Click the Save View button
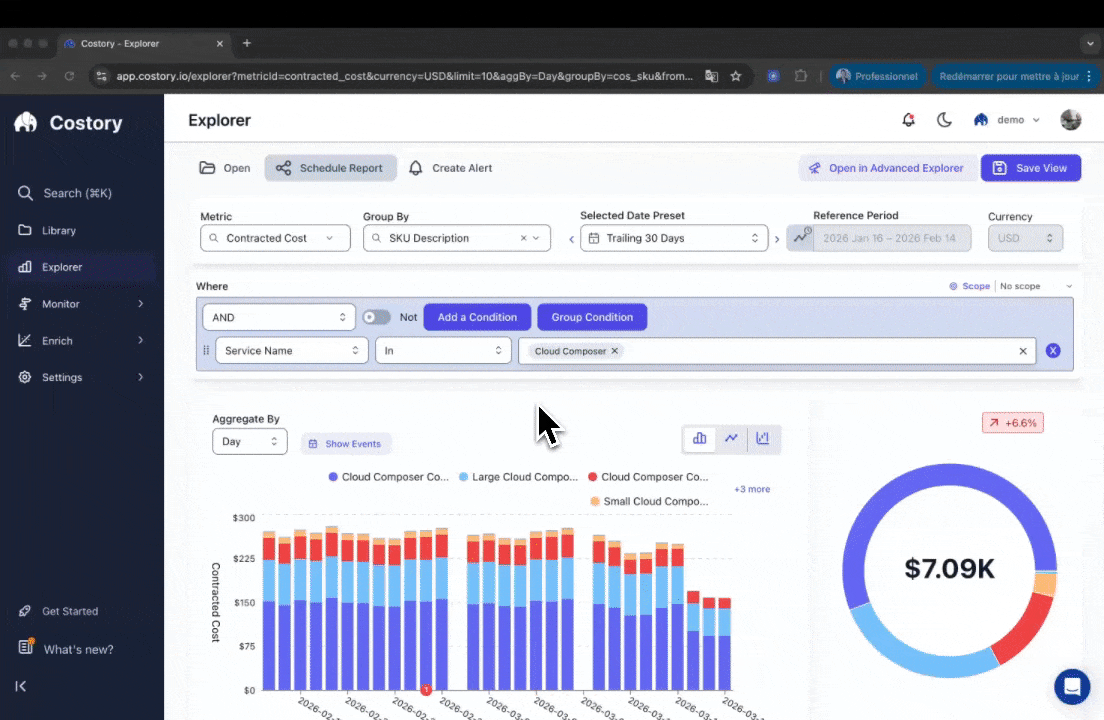The image size is (1104, 720). coord(1031,168)
